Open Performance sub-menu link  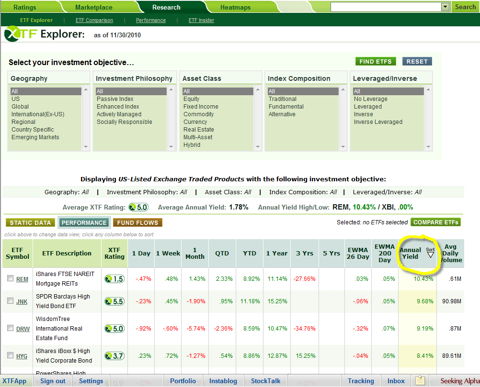151,20
